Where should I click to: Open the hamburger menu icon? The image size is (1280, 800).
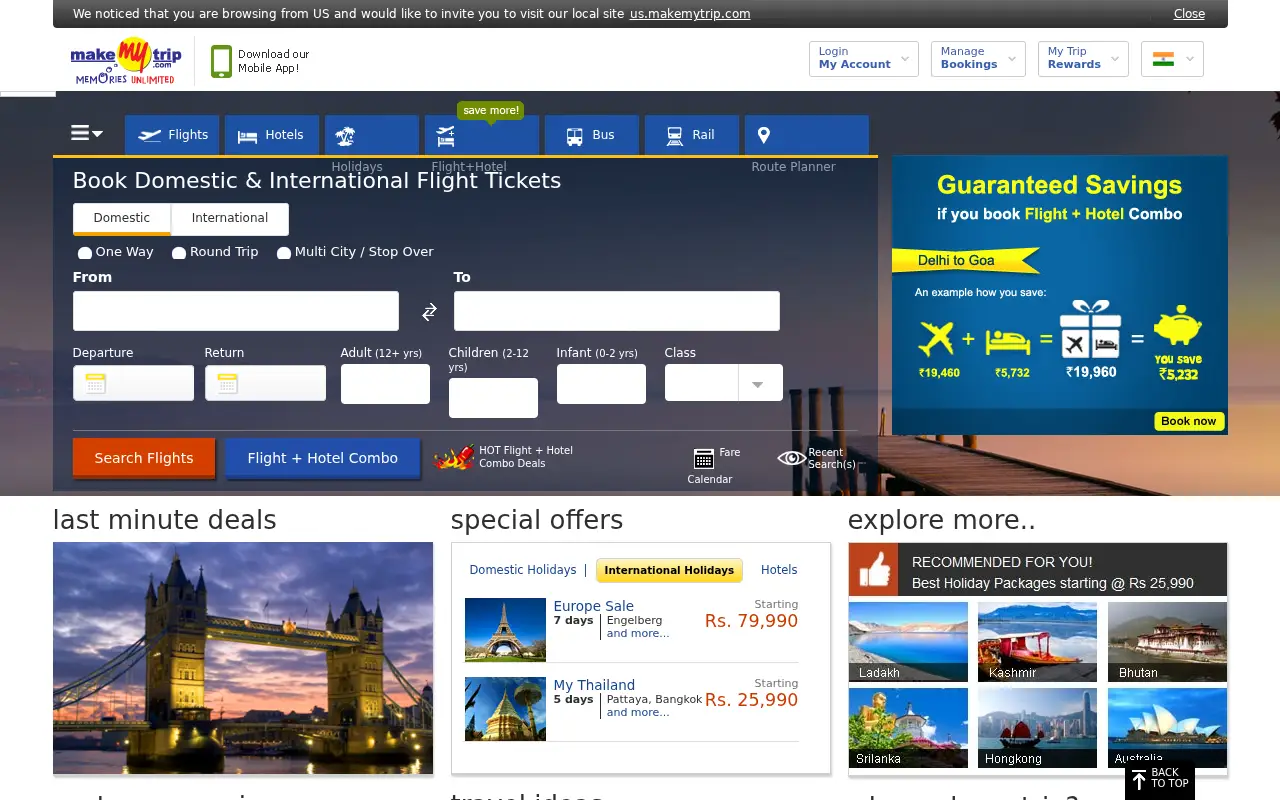[x=87, y=133]
